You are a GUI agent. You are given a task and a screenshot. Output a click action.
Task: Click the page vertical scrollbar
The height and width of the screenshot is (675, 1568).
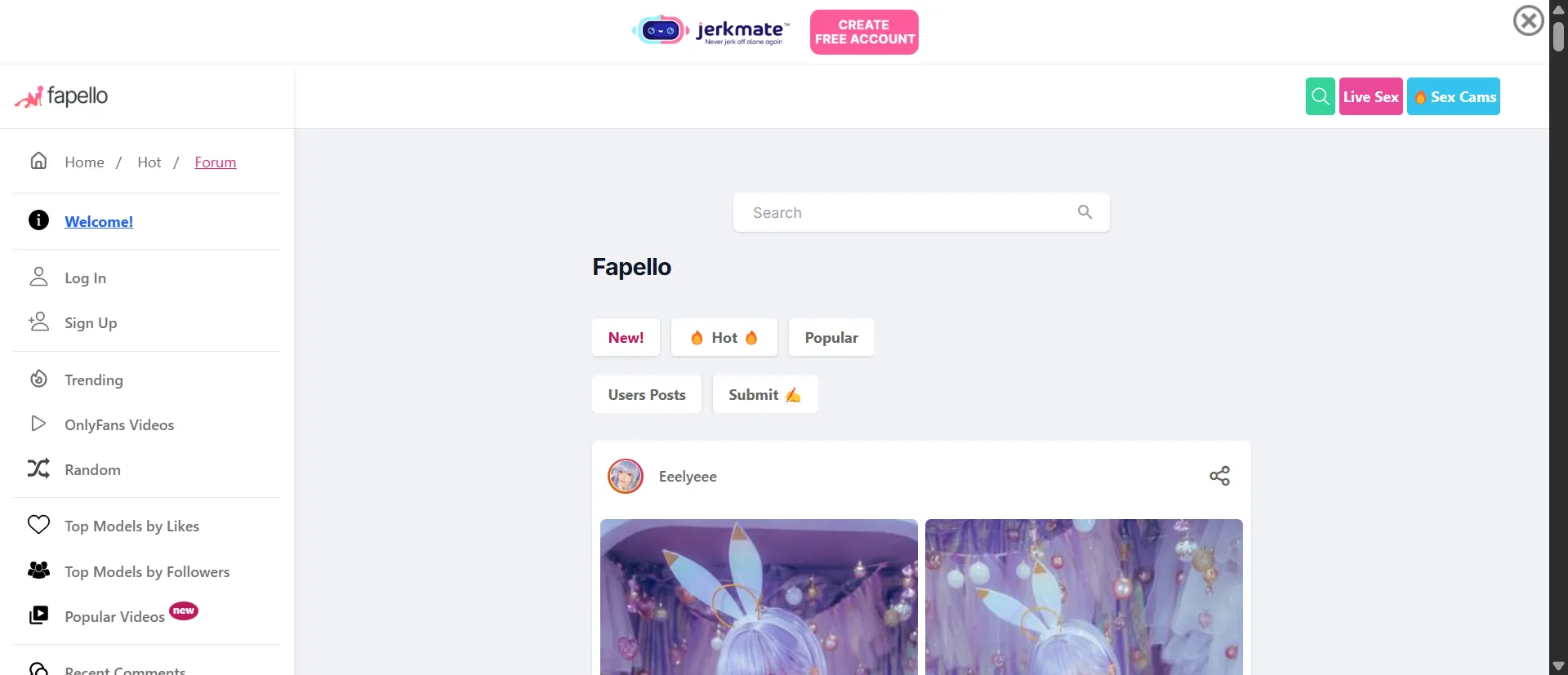1558,338
